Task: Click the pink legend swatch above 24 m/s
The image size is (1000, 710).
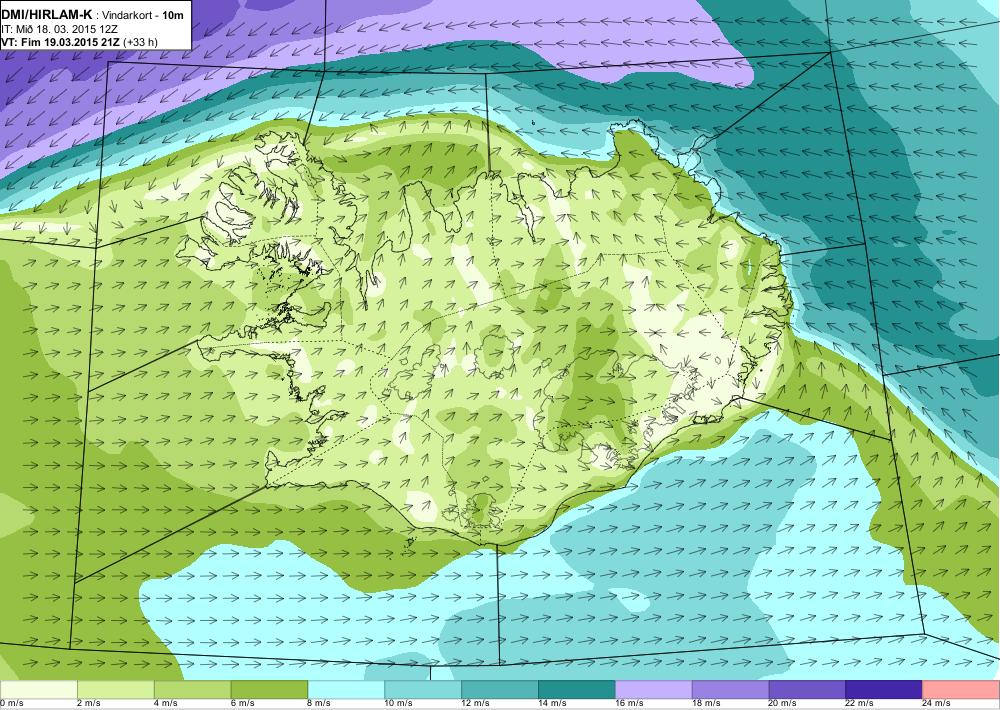Action: coord(961,690)
